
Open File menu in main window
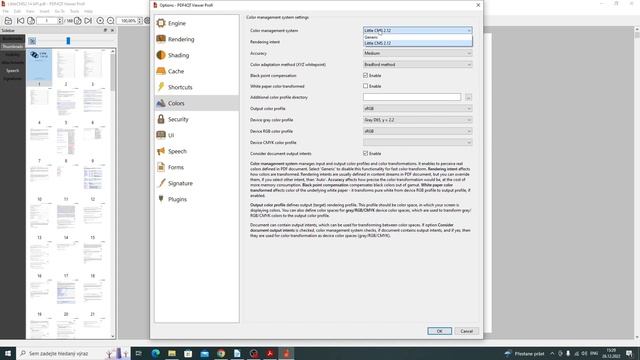(6, 11)
